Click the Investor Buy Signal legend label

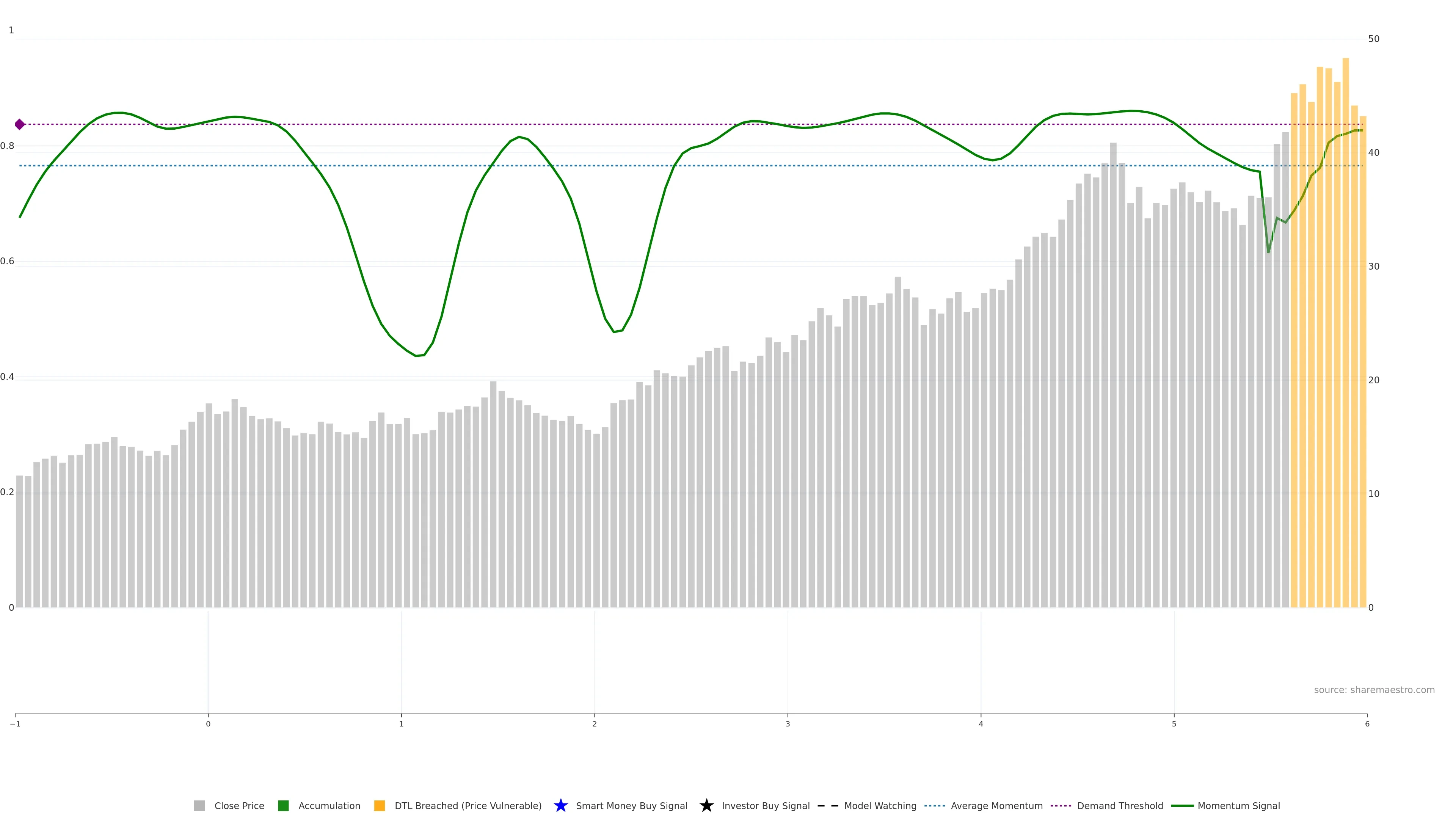click(765, 805)
